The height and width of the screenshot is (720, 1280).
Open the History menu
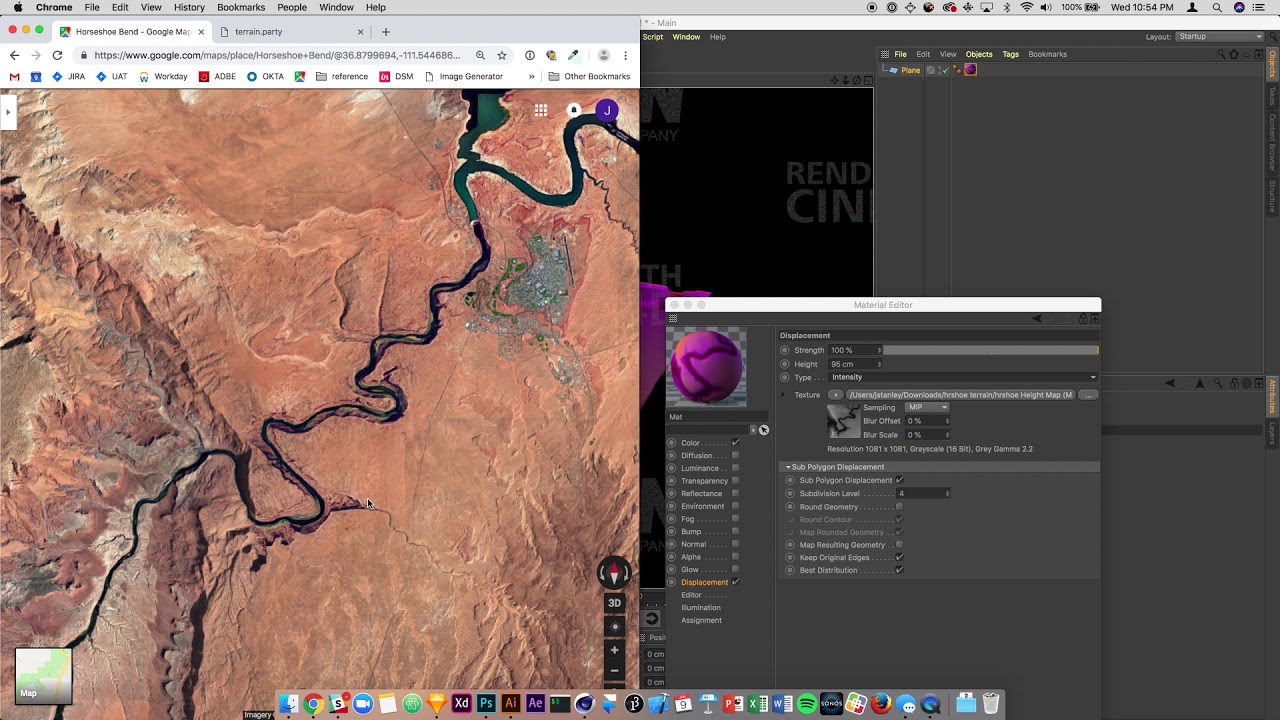click(189, 7)
